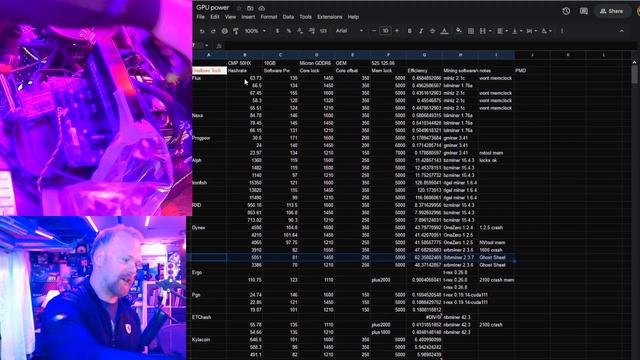Viewport: 640px width, 360px height.
Task: Format as percent with the % icon
Action: tap(289, 31)
